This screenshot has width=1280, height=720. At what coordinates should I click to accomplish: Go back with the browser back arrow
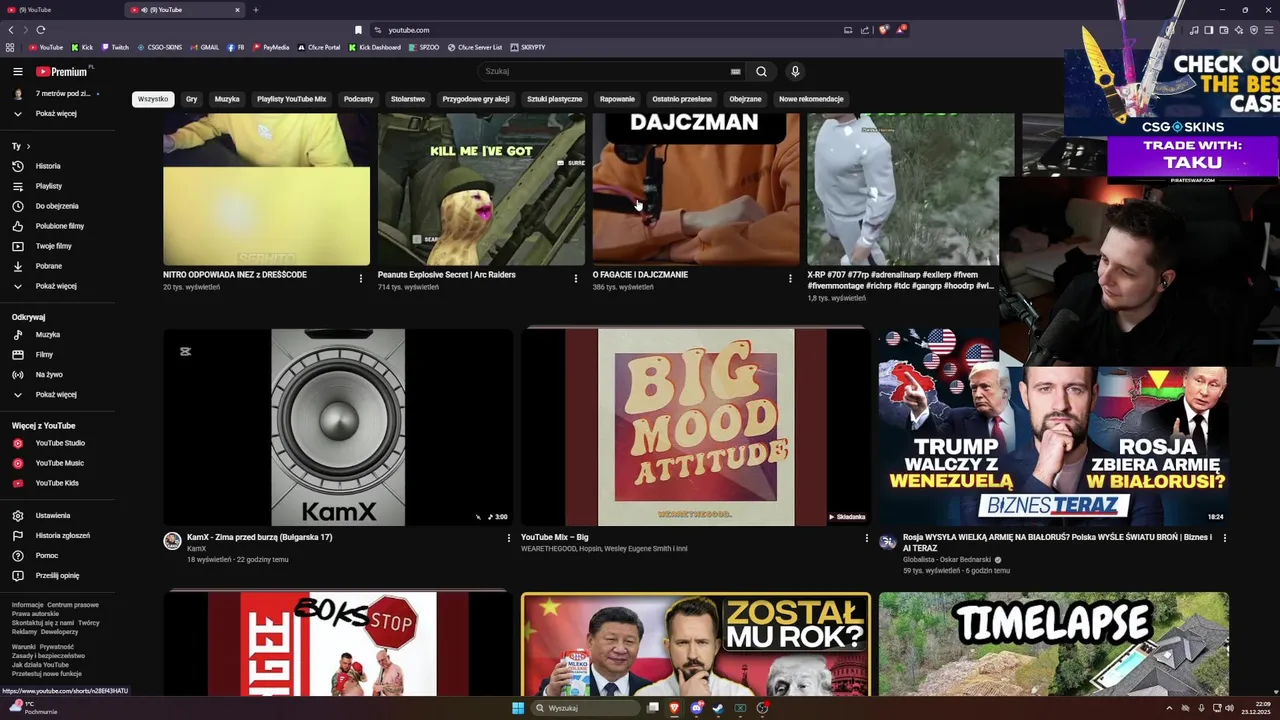[11, 30]
